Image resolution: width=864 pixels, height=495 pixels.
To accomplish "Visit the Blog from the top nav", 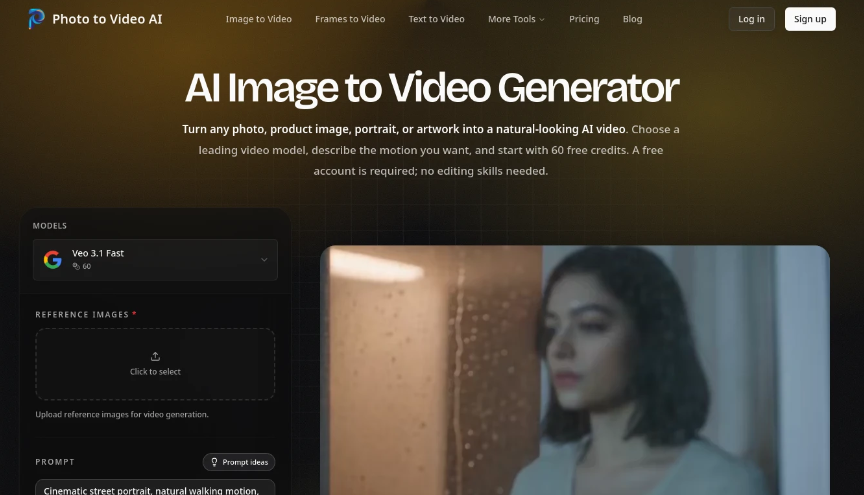I will (x=633, y=19).
